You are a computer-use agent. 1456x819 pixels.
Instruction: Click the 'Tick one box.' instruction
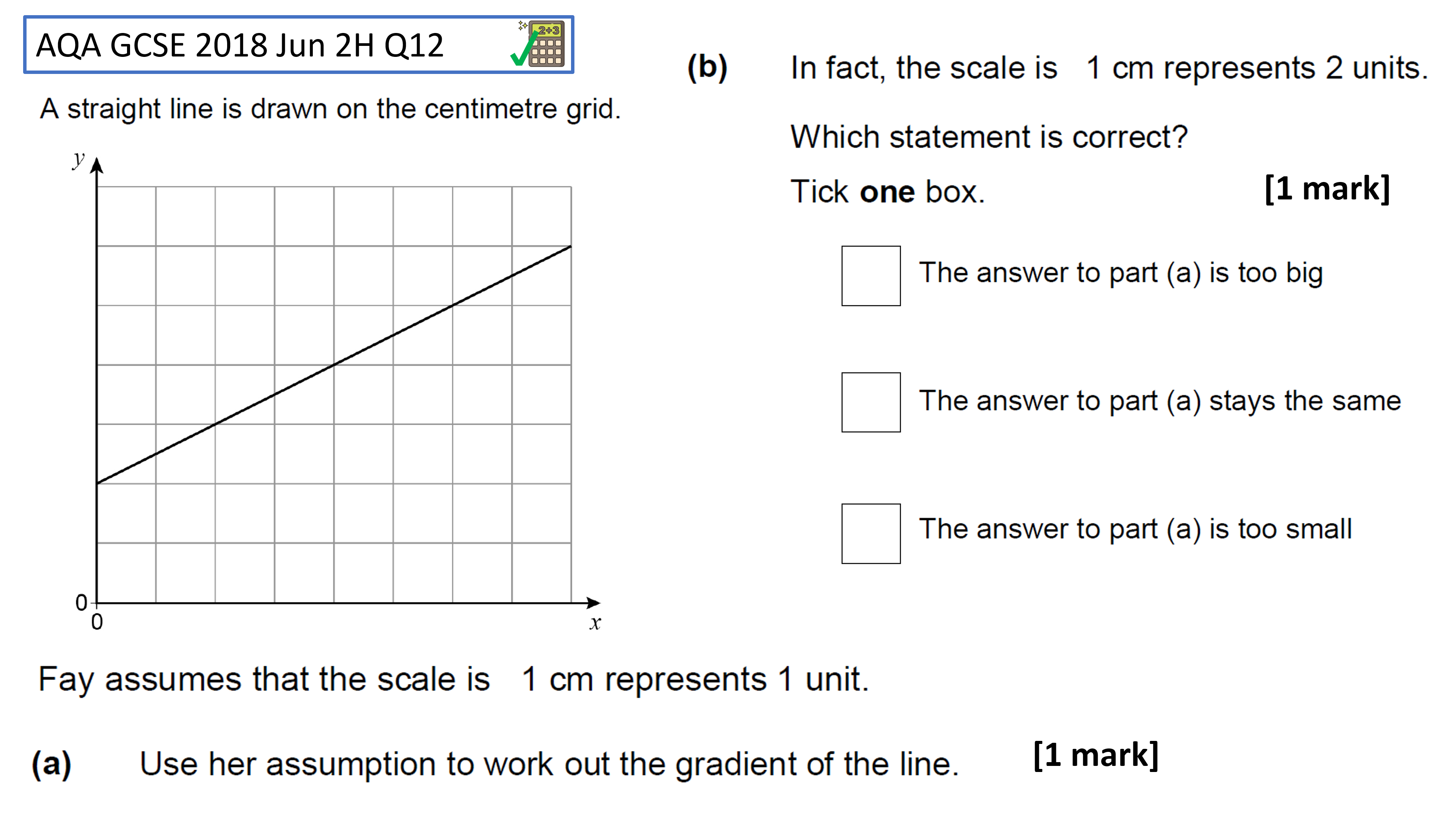tap(887, 191)
